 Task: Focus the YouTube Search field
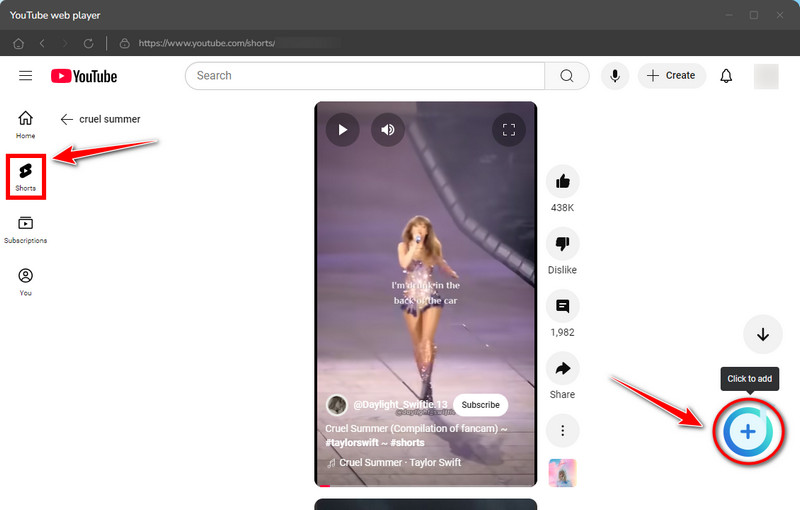365,76
